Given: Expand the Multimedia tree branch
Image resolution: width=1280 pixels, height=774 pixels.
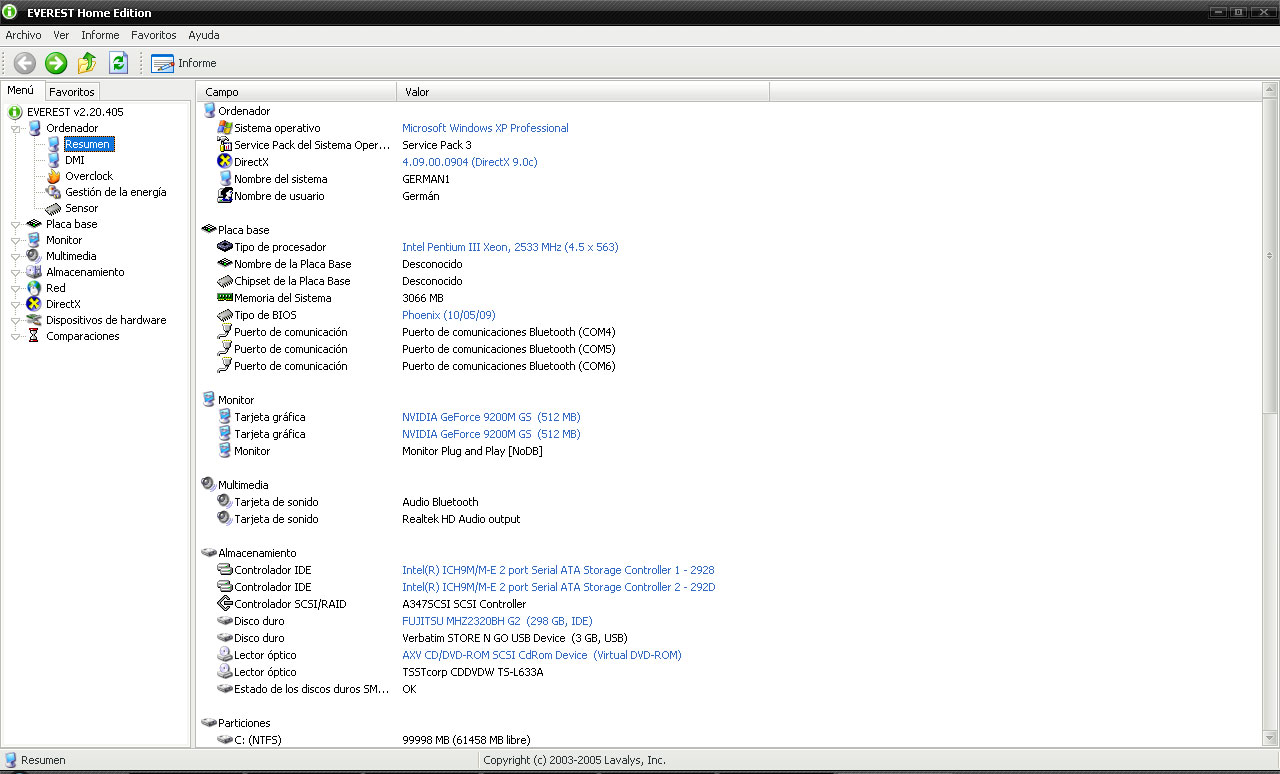Looking at the screenshot, I should click(x=16, y=256).
